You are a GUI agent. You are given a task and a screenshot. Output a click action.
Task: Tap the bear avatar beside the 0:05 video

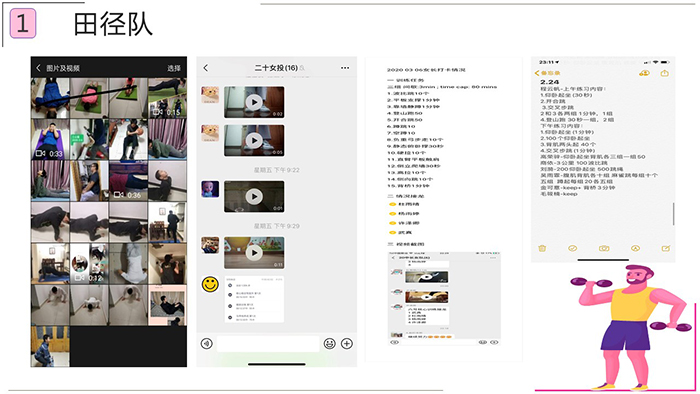coord(210,133)
